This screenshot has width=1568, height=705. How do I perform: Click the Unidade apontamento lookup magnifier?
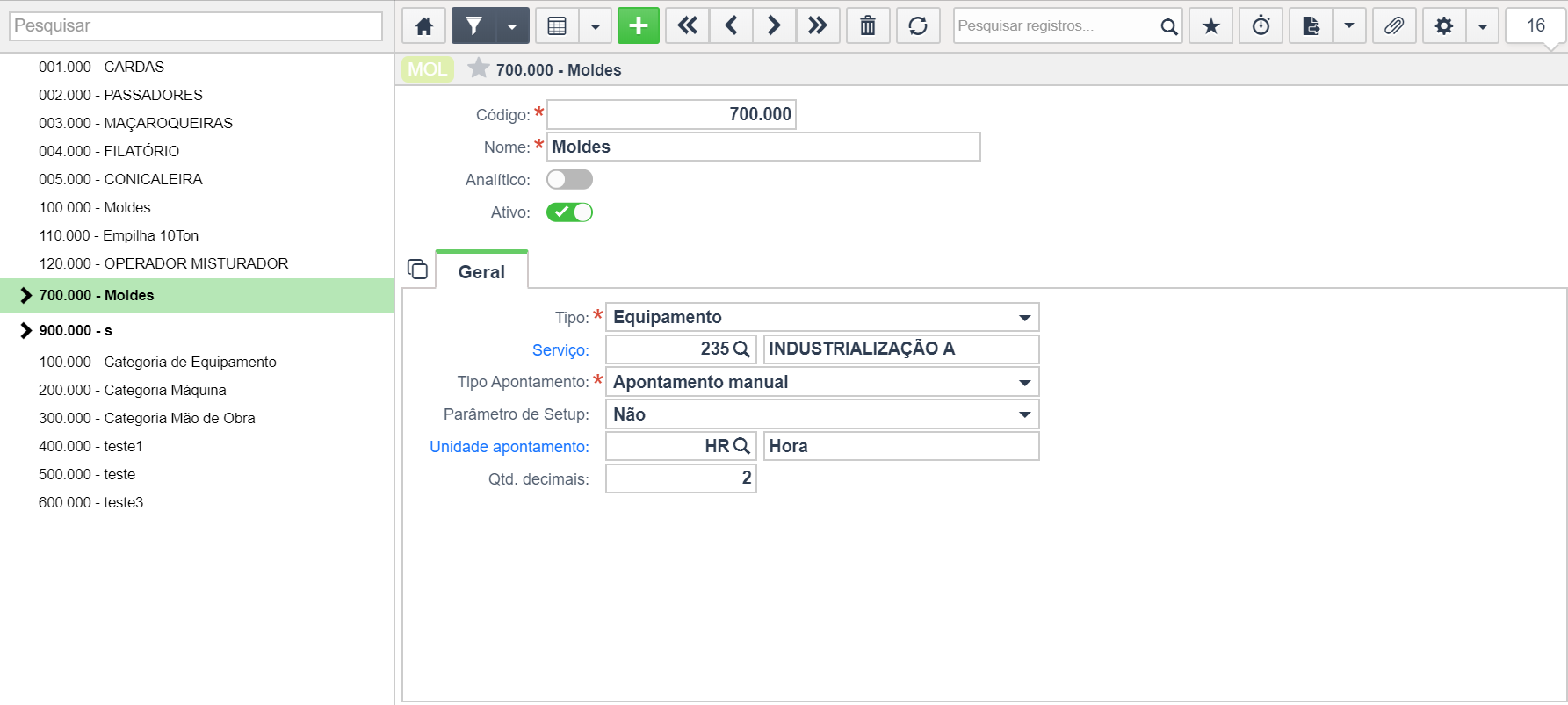742,446
